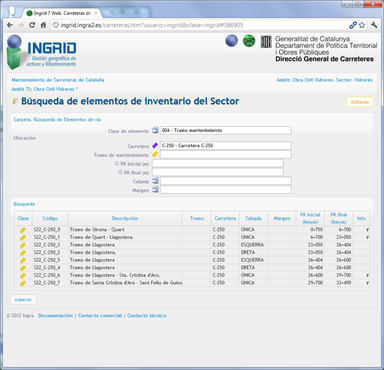Bookmark the page with the star icon
The width and height of the screenshot is (384, 370).
[362, 25]
